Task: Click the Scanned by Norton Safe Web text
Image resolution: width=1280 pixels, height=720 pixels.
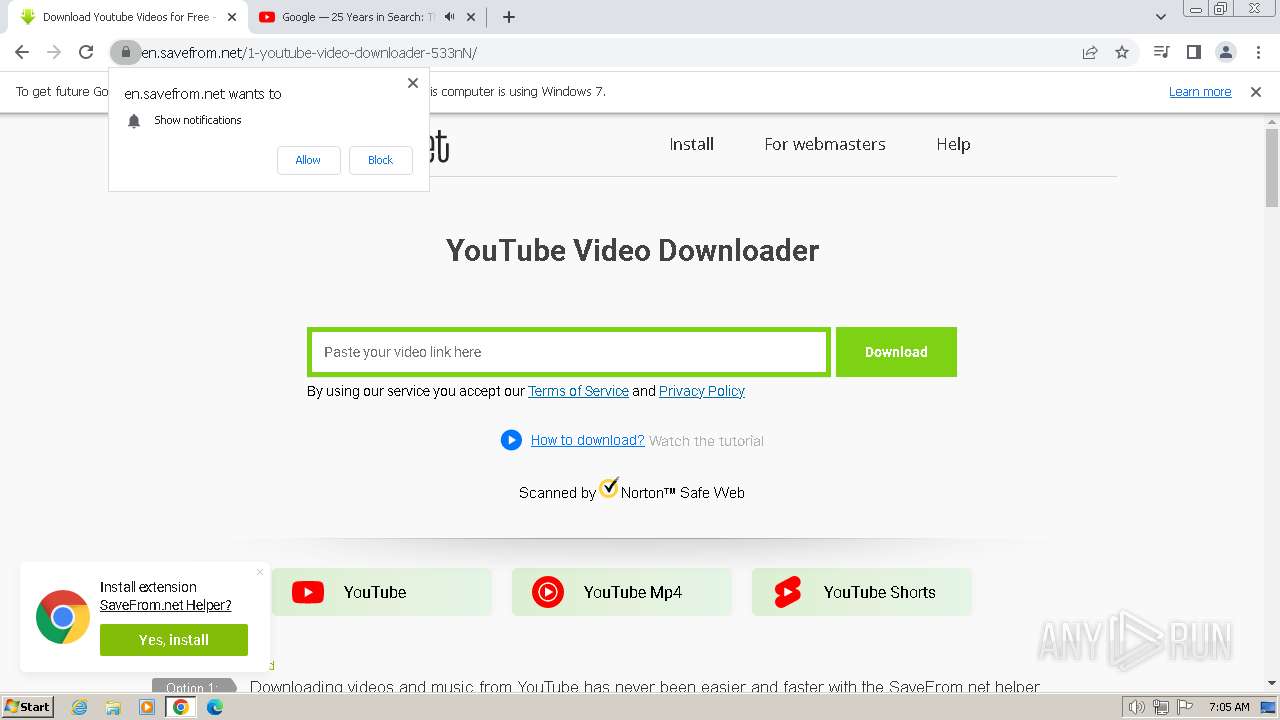Action: tap(632, 492)
